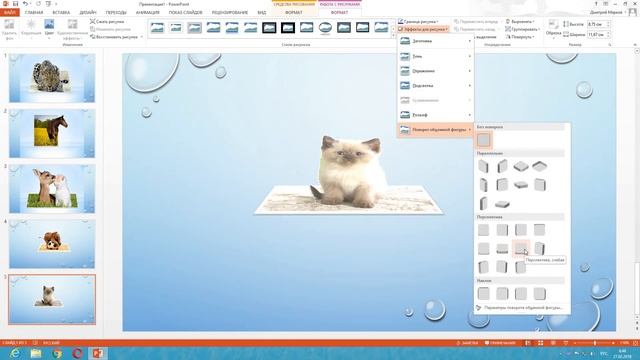The image size is (640, 360).
Task: Click Изменить рисунок (change picture)
Action: pos(110,29)
